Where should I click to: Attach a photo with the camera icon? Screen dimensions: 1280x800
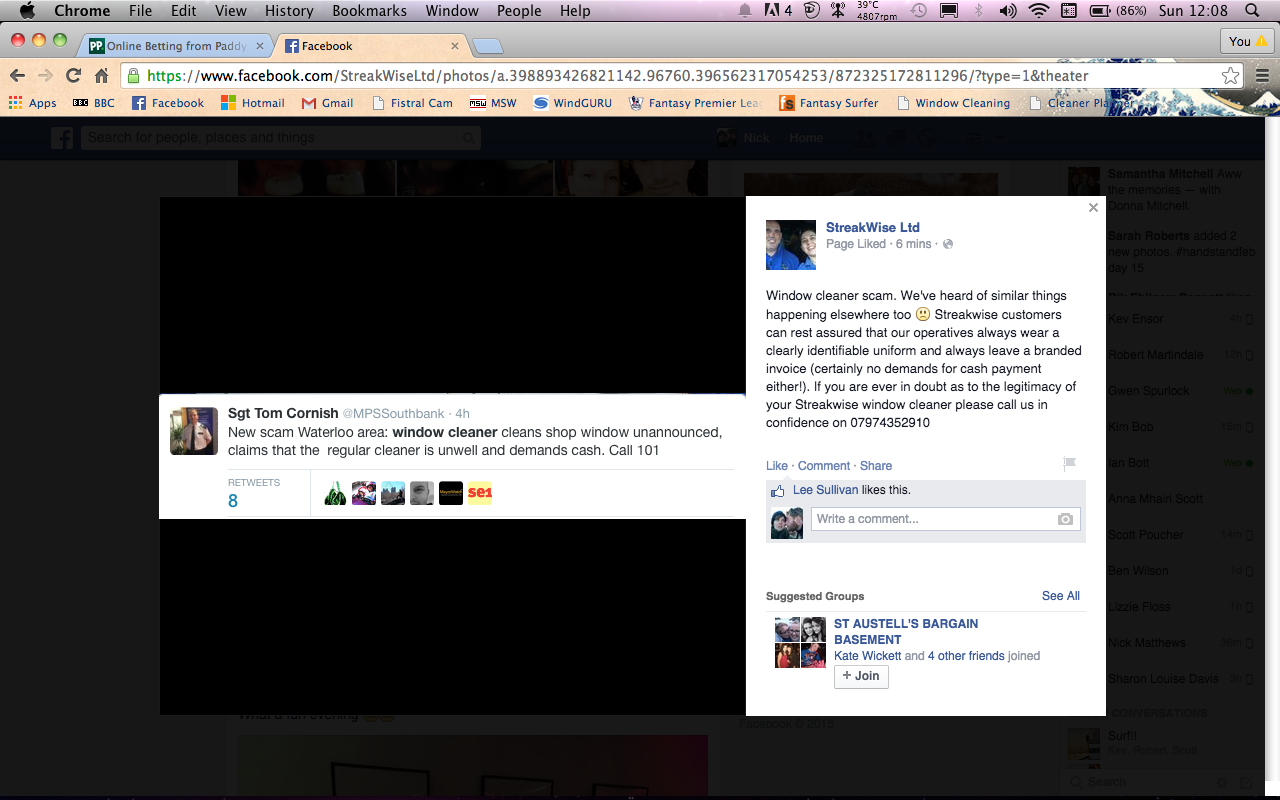[1066, 519]
